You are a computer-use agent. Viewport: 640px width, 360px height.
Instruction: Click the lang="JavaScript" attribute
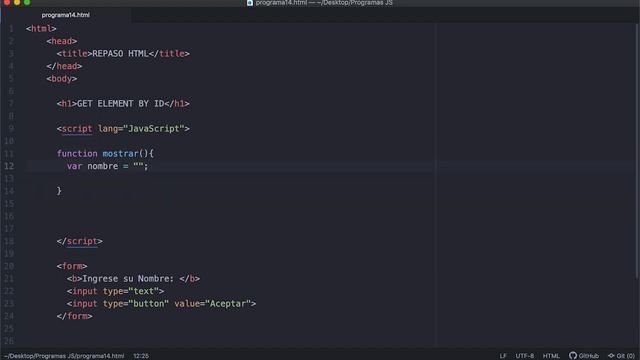coord(141,129)
